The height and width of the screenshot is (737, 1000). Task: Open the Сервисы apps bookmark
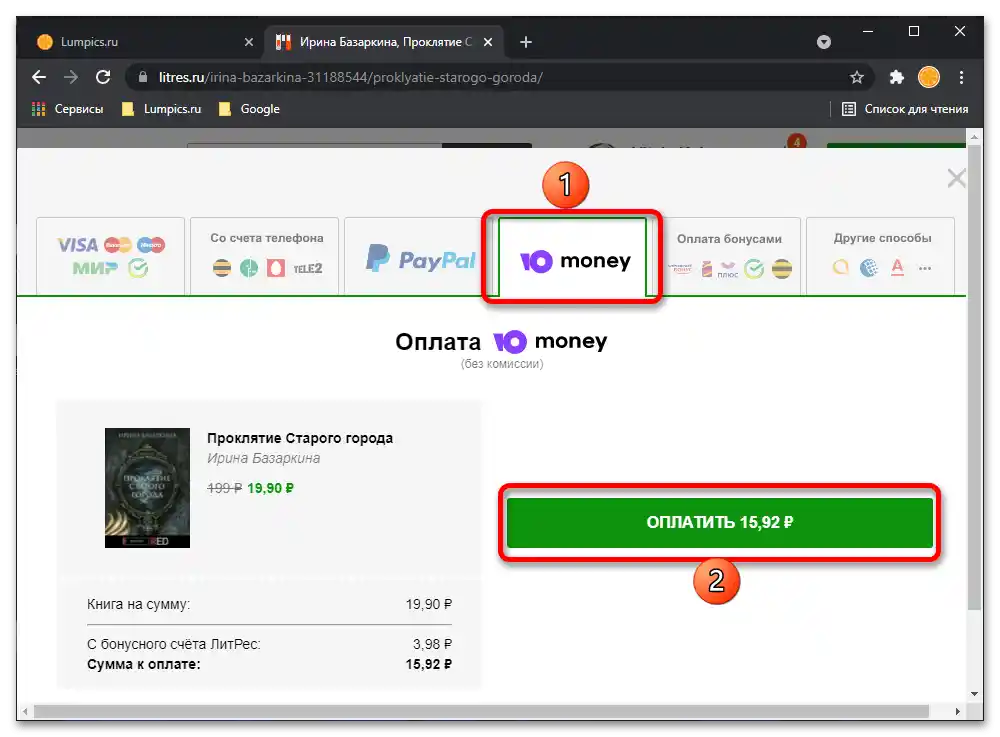tap(67, 109)
